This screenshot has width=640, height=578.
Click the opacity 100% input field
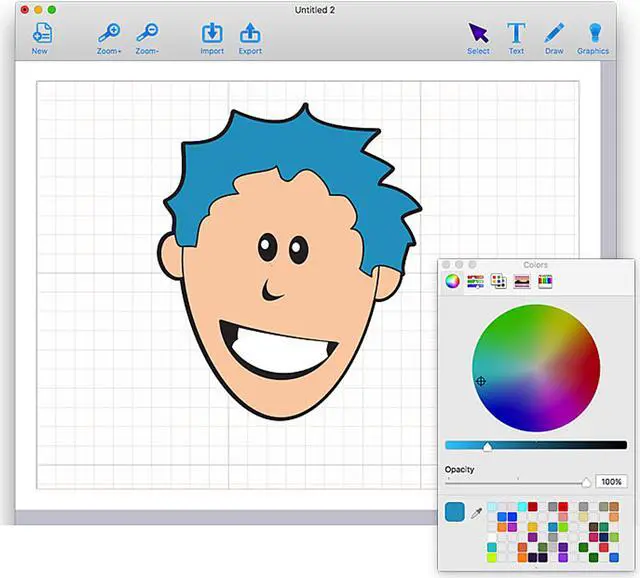pos(611,482)
